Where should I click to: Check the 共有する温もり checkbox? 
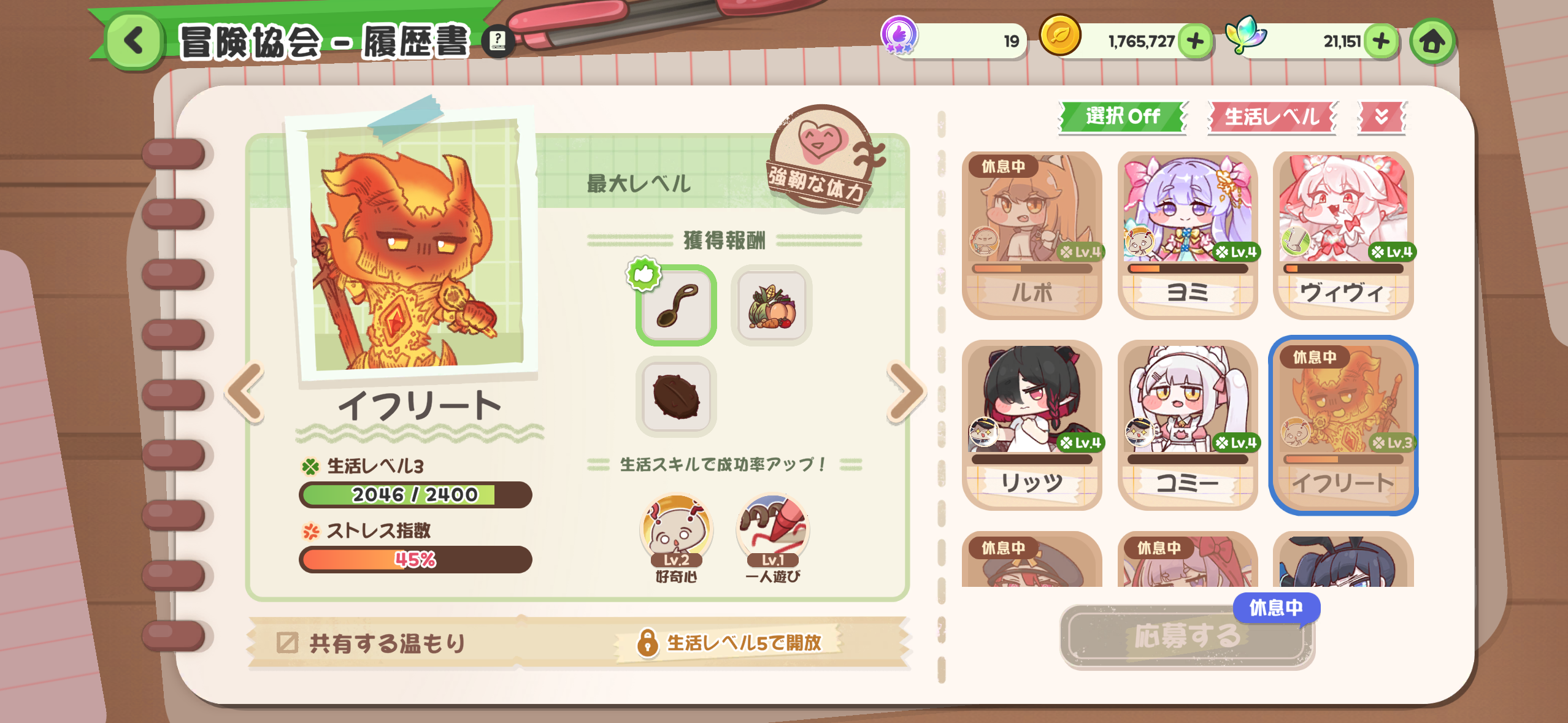coord(286,643)
